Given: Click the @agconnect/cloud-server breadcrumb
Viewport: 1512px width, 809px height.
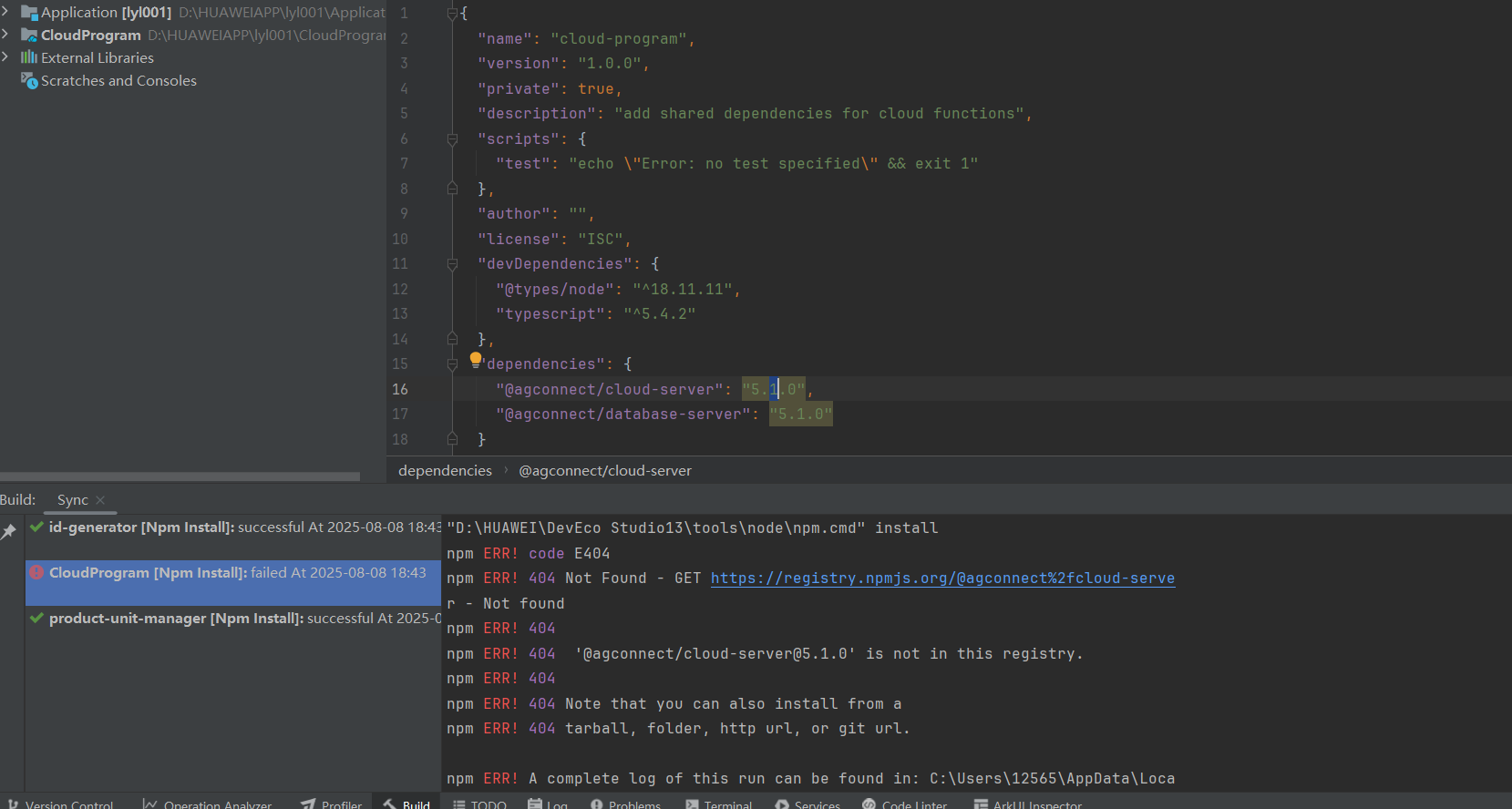Looking at the screenshot, I should point(605,471).
